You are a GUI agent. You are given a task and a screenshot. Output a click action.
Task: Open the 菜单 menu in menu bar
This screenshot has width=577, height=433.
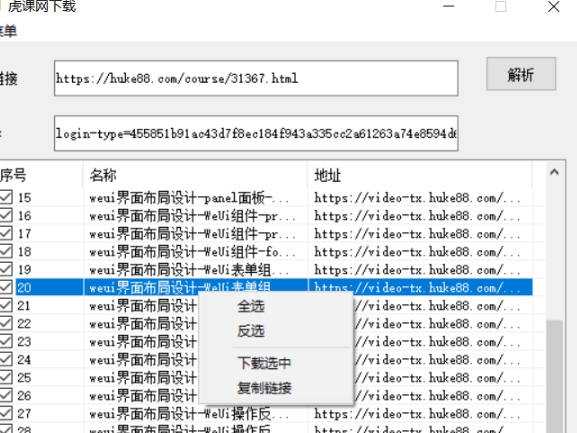click(8, 31)
